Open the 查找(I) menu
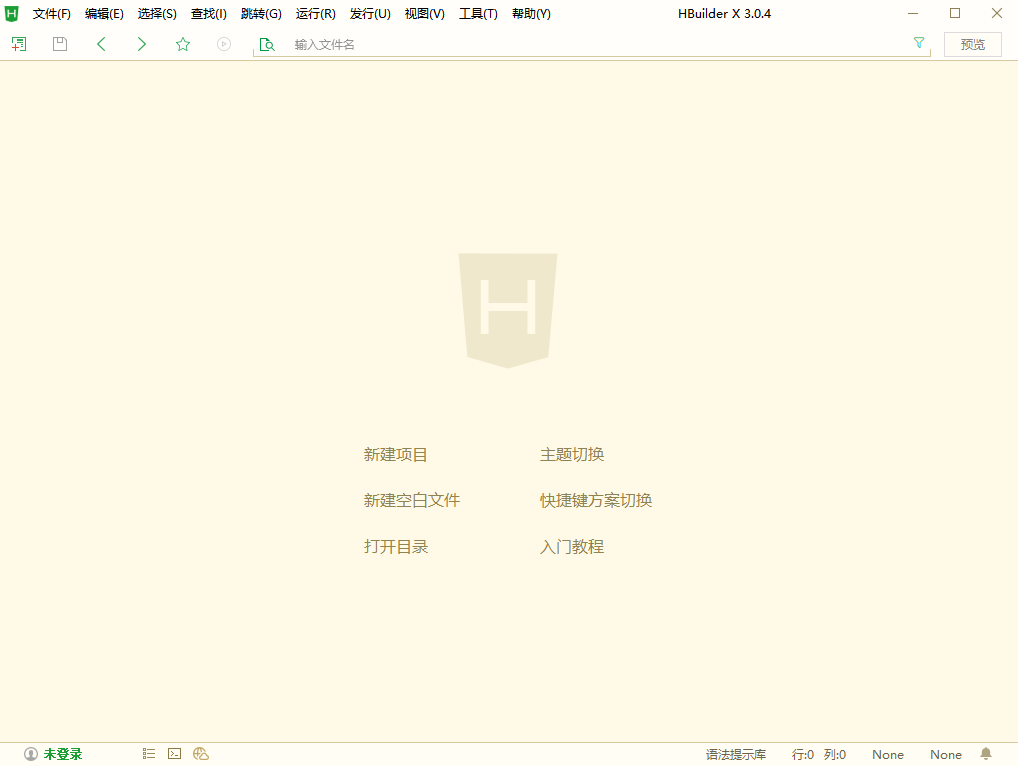 coord(208,14)
